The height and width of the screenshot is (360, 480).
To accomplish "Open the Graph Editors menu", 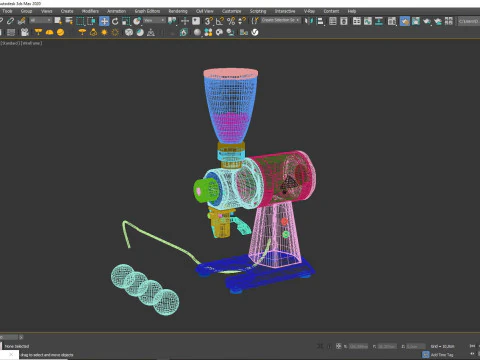I will point(147,11).
